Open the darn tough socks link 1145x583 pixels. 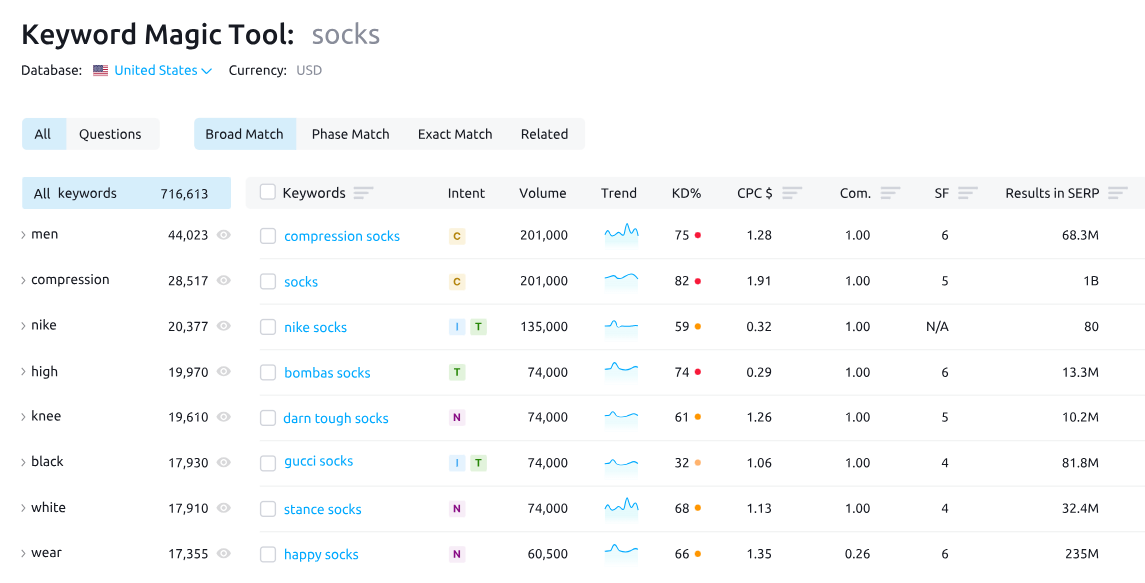pyautogui.click(x=336, y=418)
